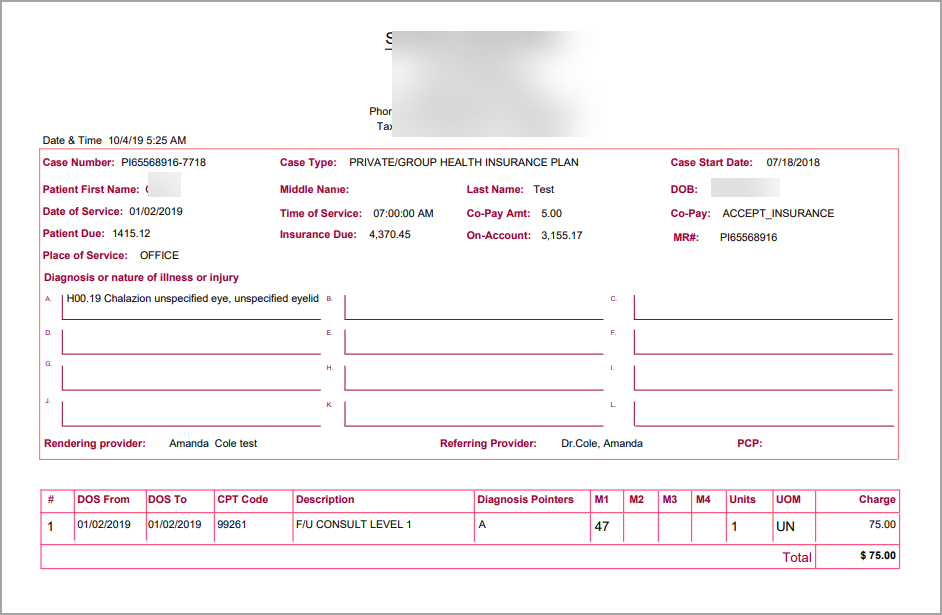Click the Date & Time value 10/4/19 5:25 AM
The height and width of the screenshot is (615, 942).
(147, 140)
